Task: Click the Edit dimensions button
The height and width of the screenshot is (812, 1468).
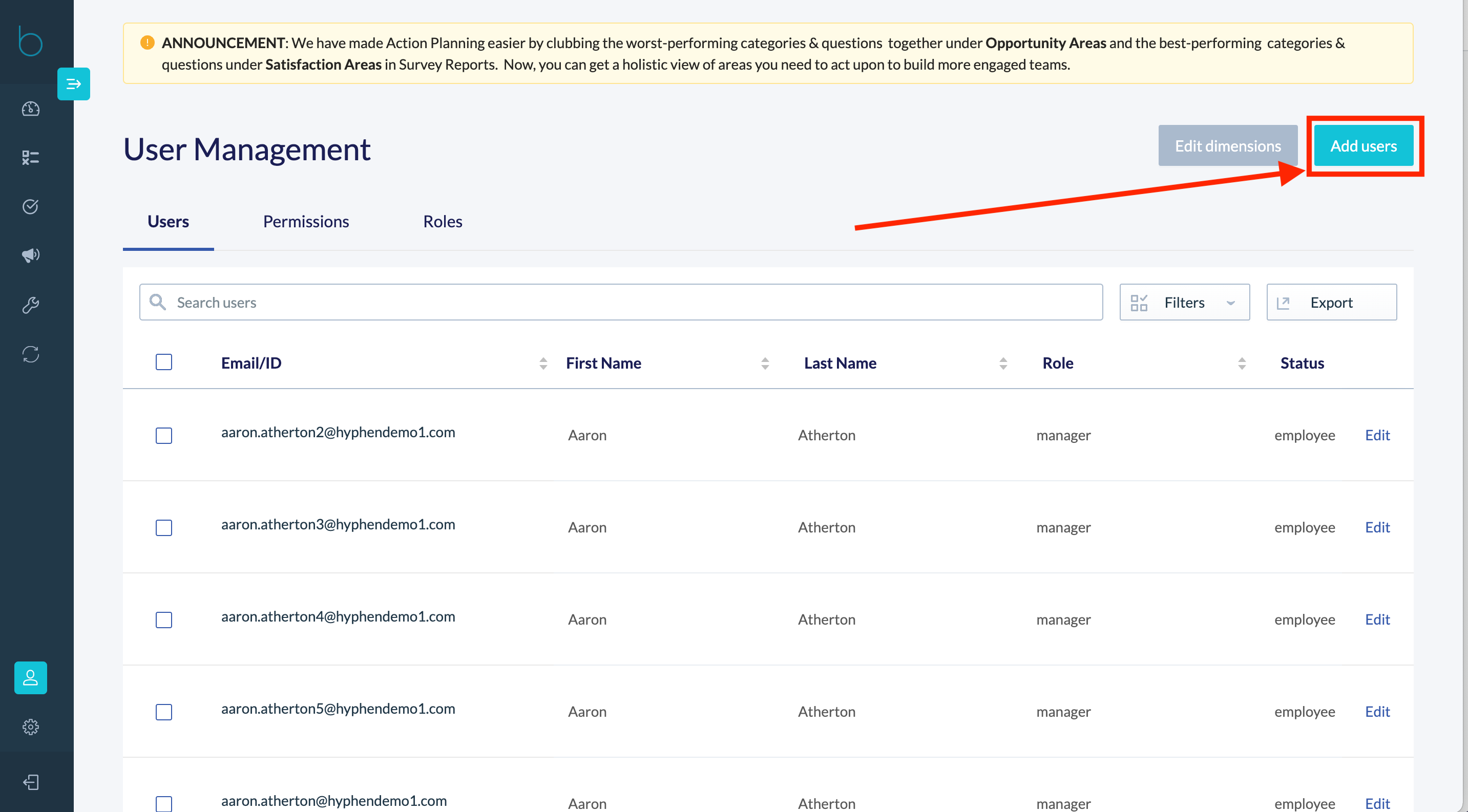Action: (x=1227, y=146)
